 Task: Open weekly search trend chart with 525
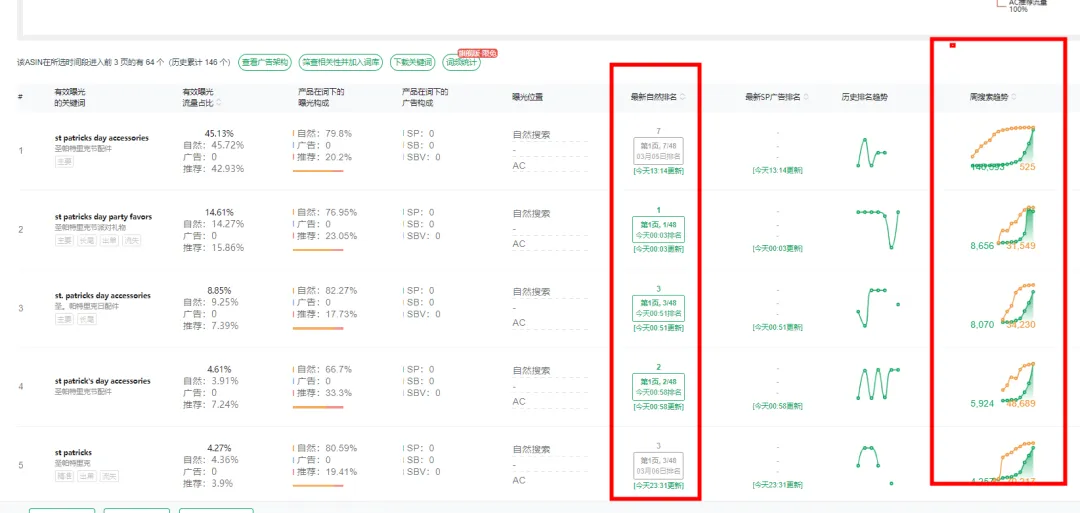point(1003,148)
